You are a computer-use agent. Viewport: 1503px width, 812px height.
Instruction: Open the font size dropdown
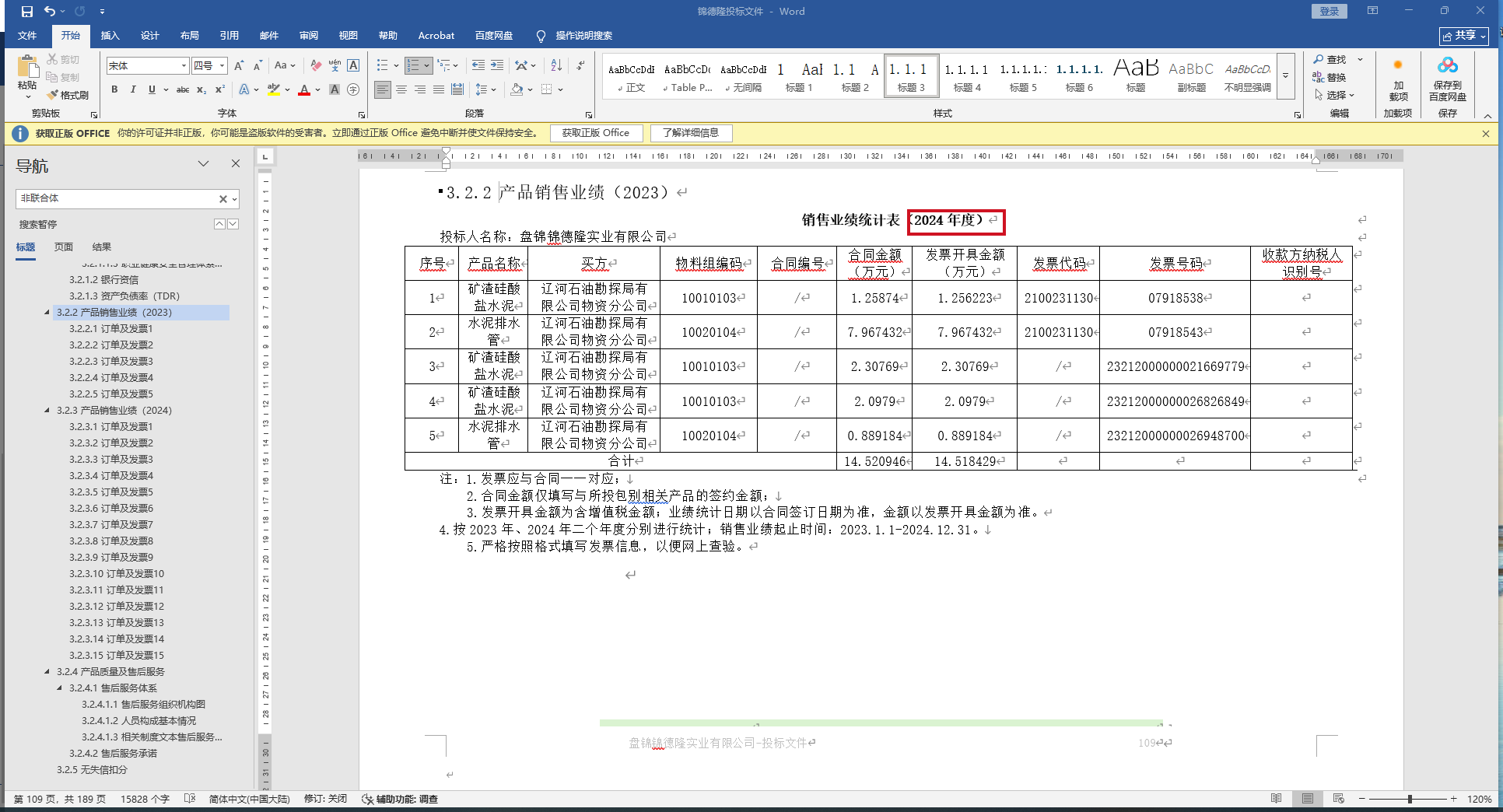pos(222,66)
